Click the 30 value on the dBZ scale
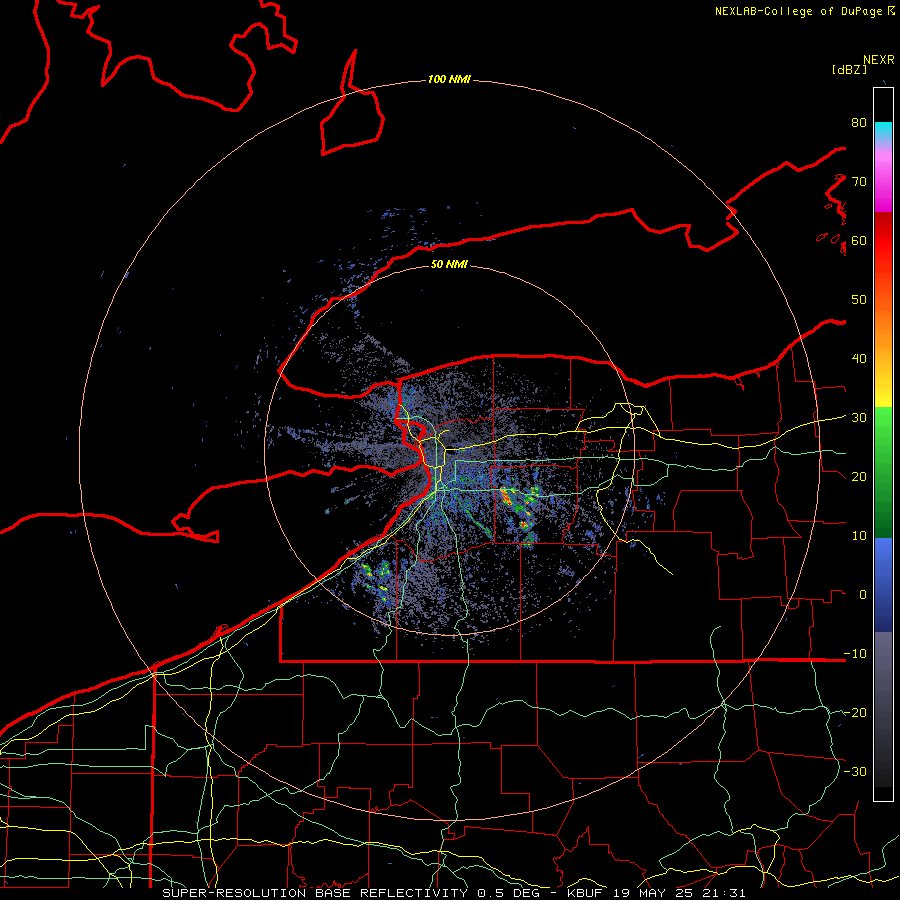 pyautogui.click(x=859, y=418)
